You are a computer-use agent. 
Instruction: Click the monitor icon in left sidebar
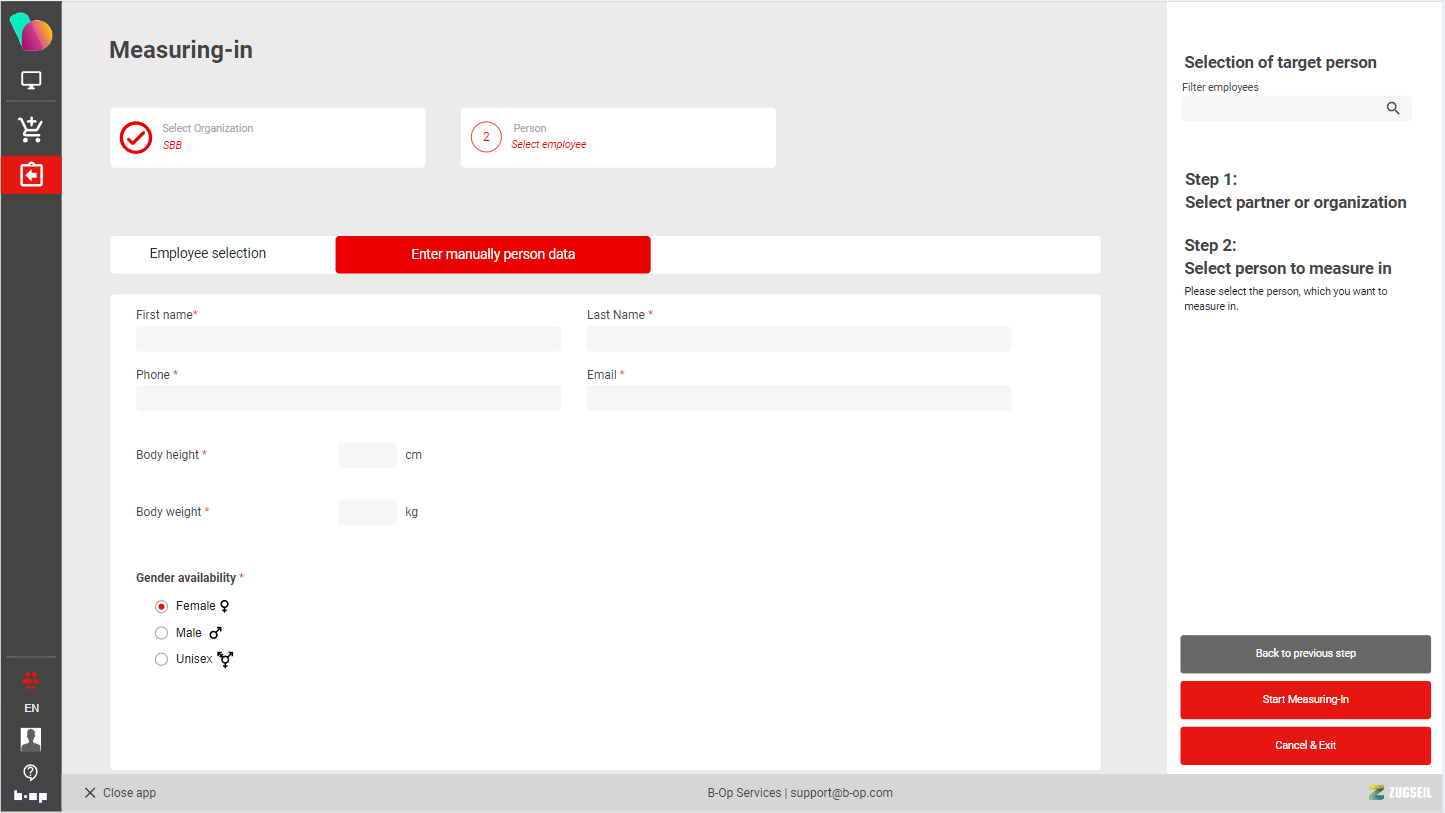tap(31, 81)
